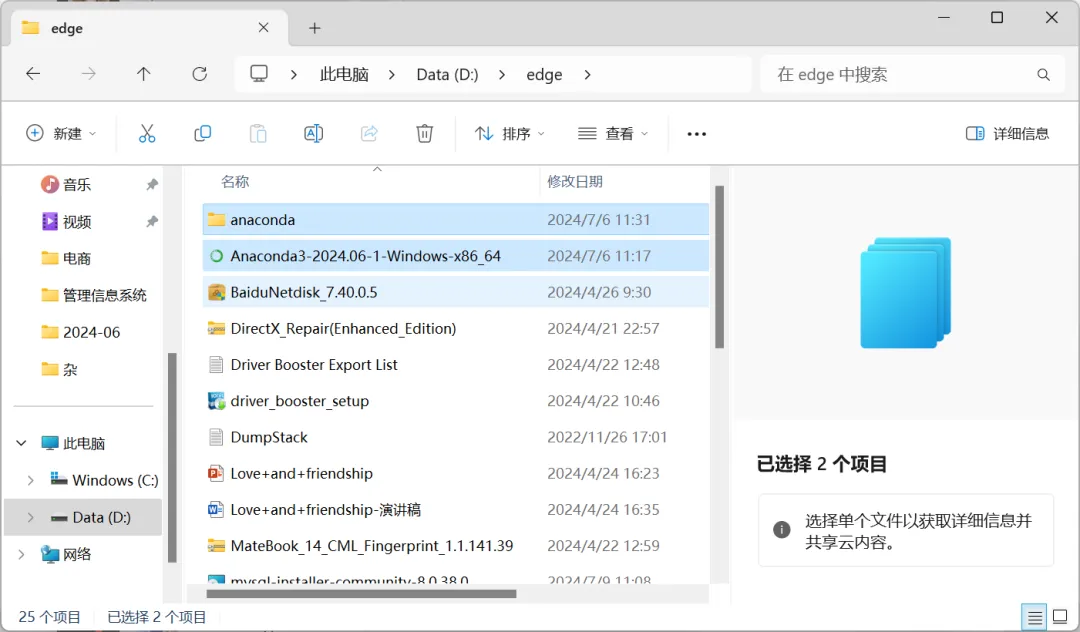Select the edge tab
1080x632 pixels.
tap(149, 28)
